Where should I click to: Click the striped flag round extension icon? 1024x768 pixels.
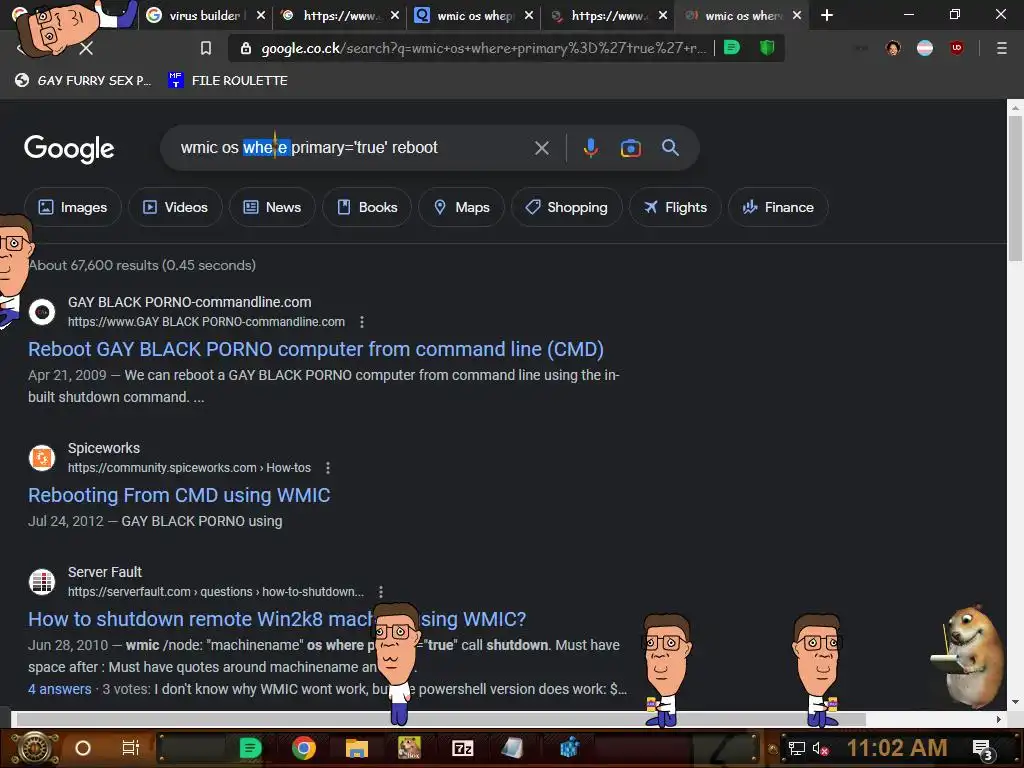pos(925,48)
